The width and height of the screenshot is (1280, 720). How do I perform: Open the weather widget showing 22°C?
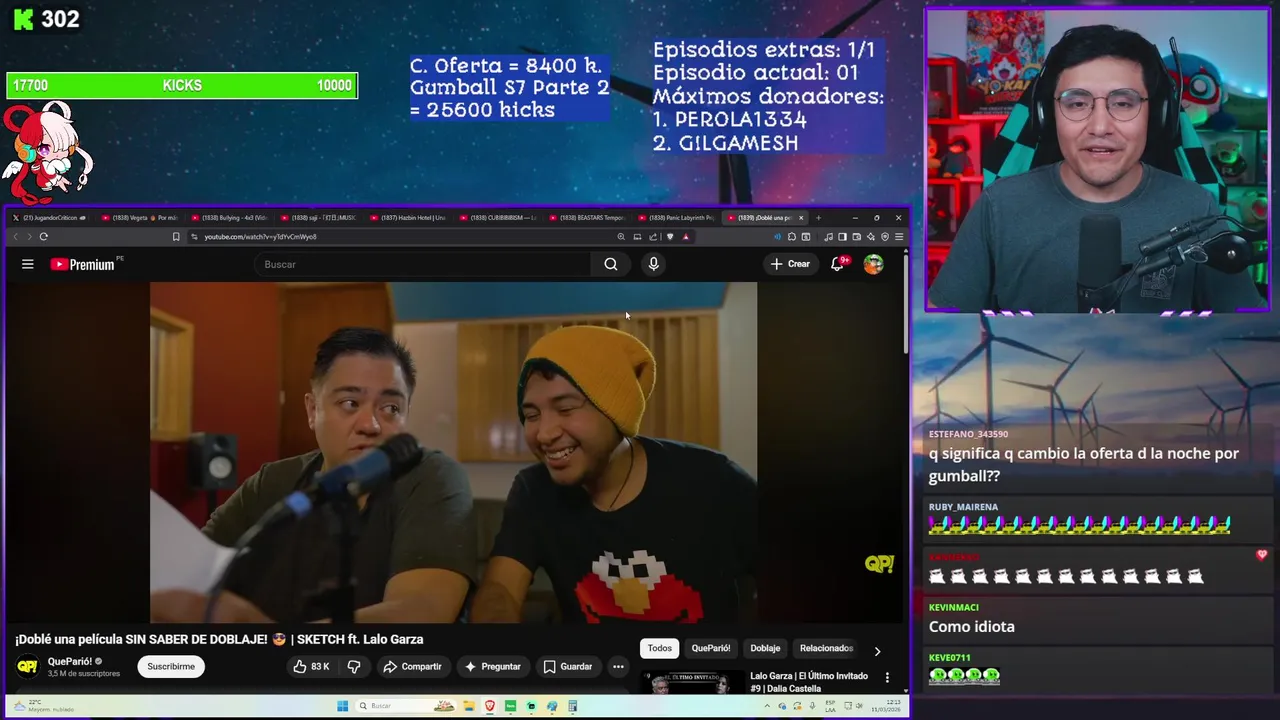point(45,706)
